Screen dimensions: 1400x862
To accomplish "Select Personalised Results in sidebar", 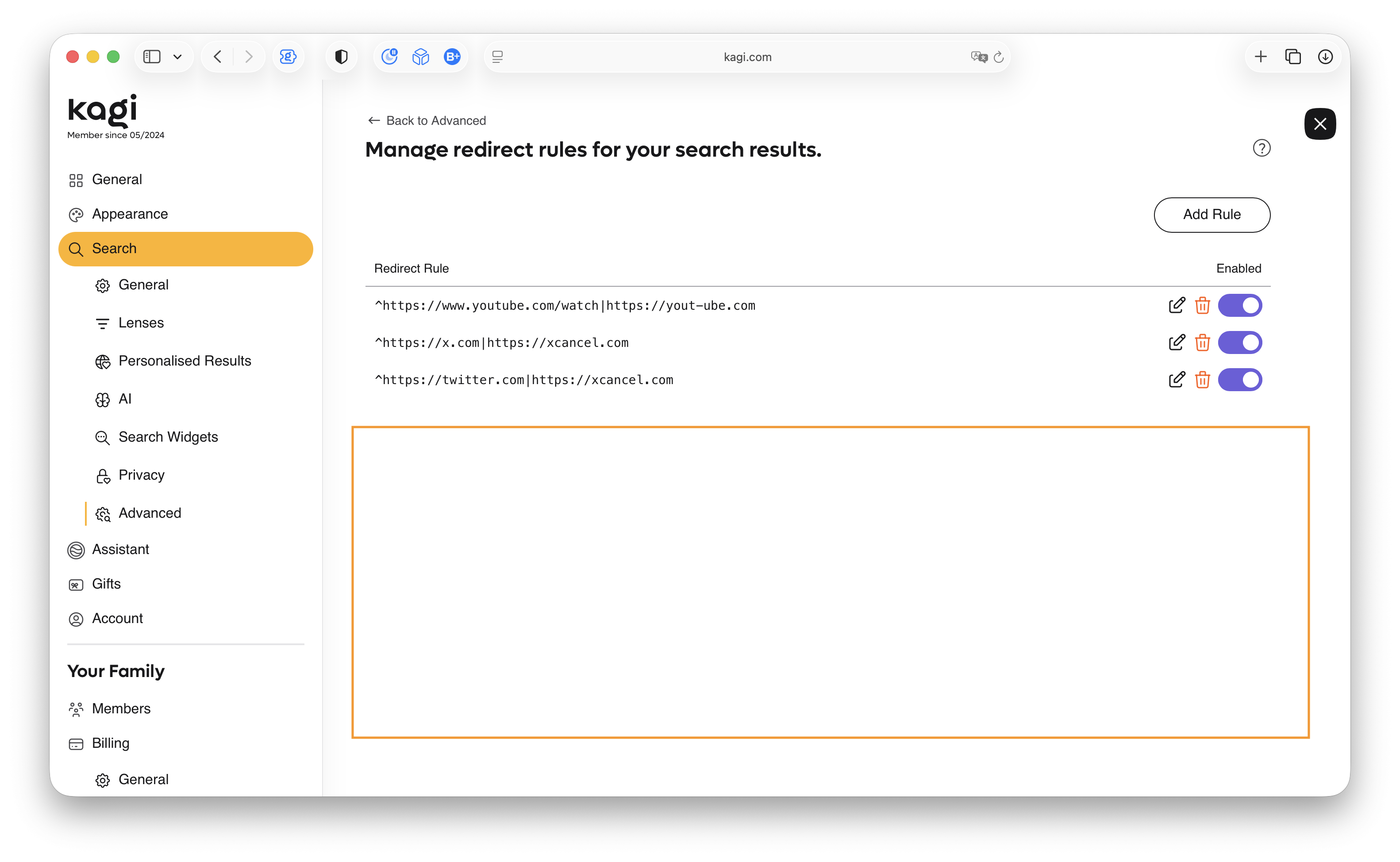I will (184, 361).
